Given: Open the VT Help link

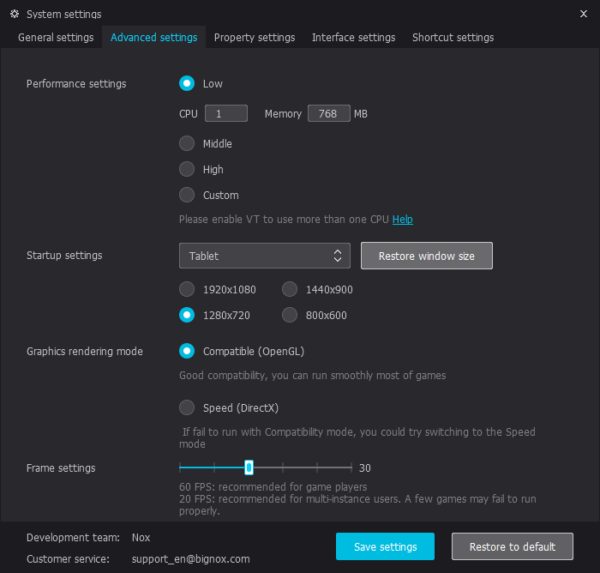Looking at the screenshot, I should (x=403, y=219).
